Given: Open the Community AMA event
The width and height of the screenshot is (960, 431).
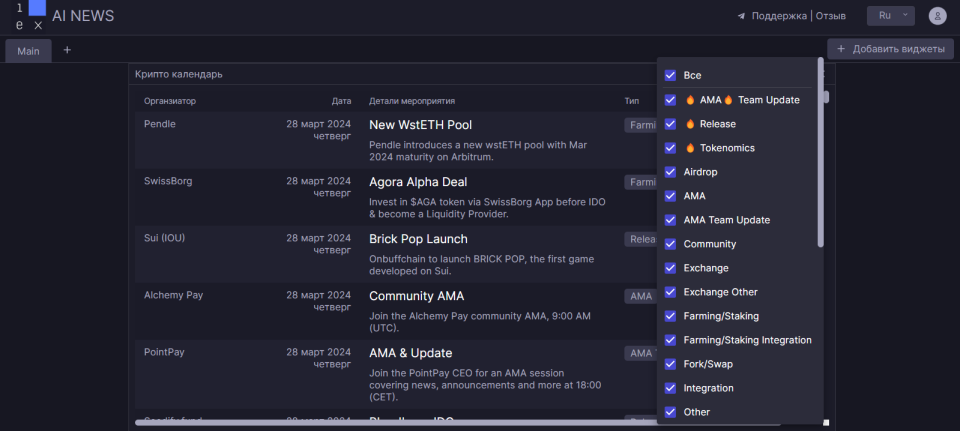Looking at the screenshot, I should click(416, 296).
